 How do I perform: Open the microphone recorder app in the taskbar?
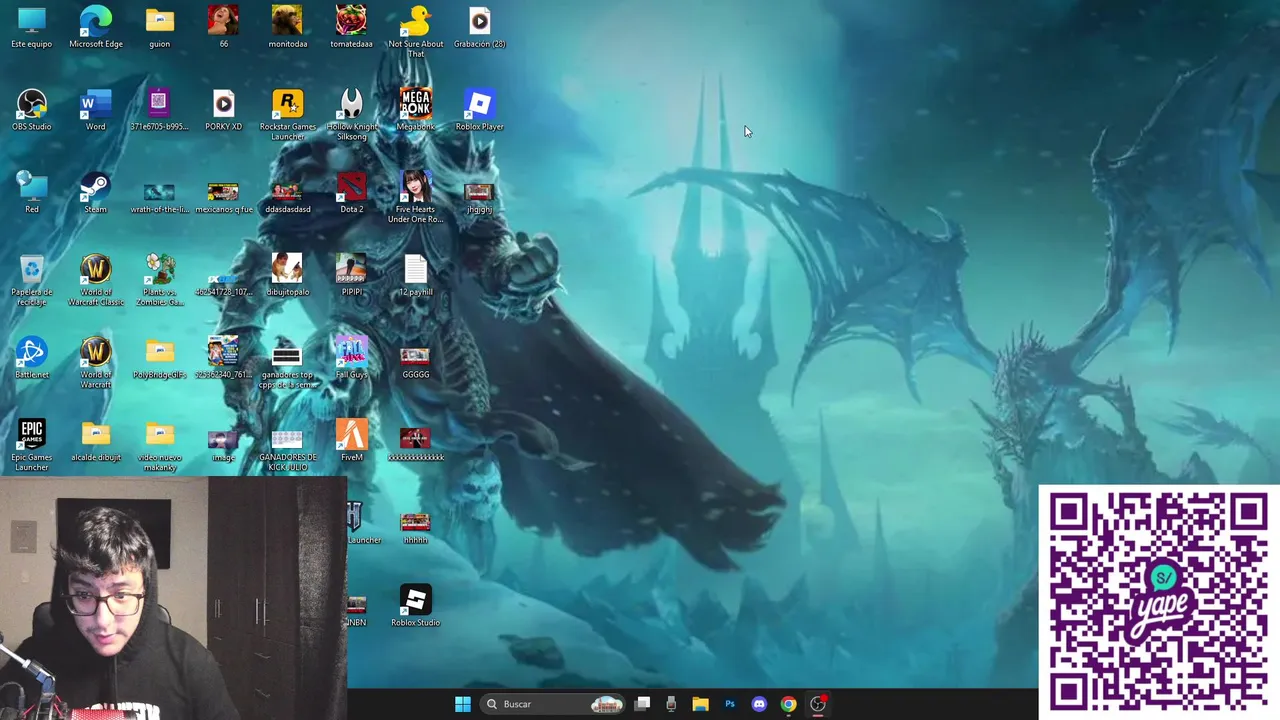pyautogui.click(x=671, y=704)
